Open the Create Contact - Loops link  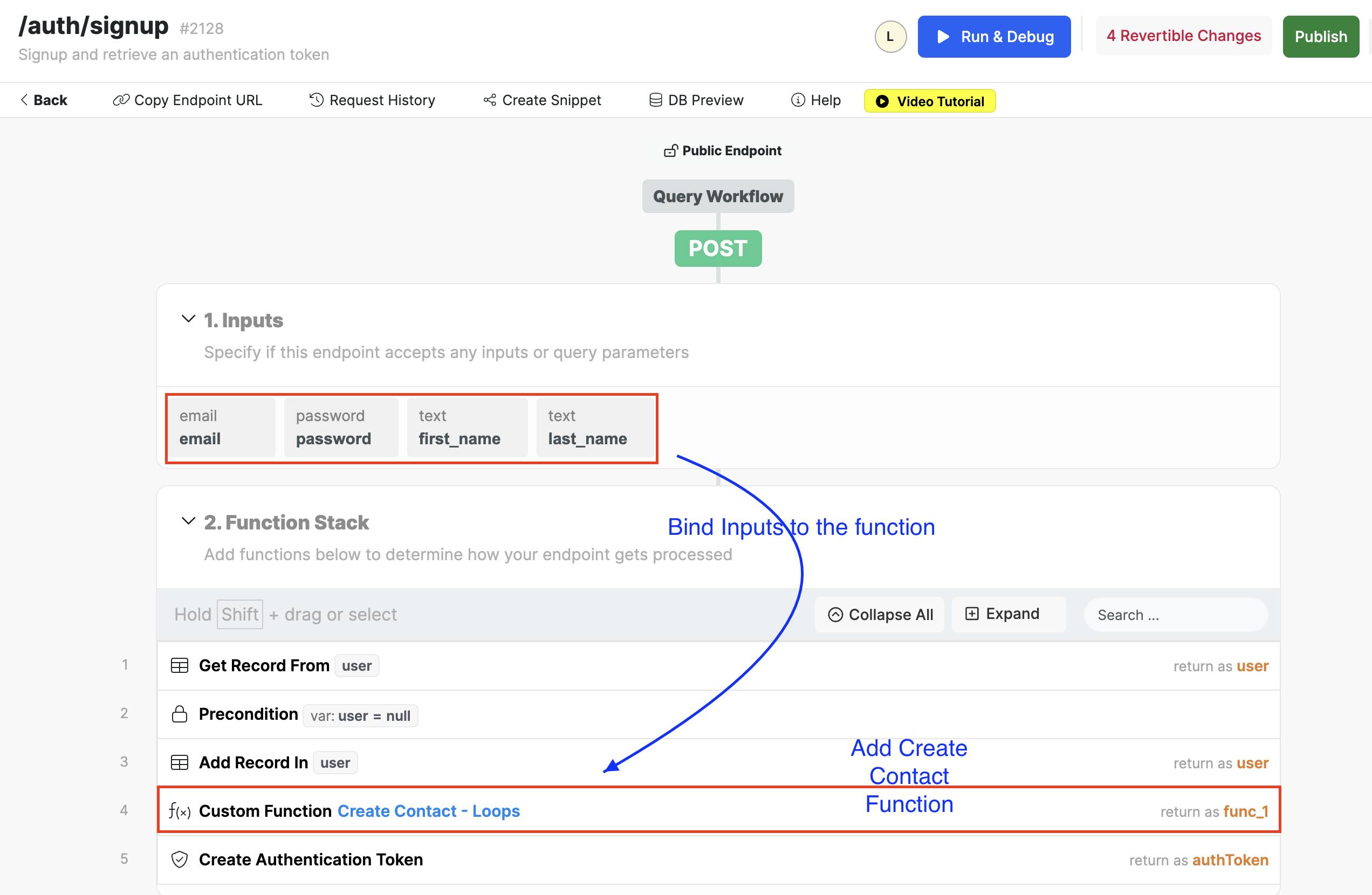click(428, 811)
